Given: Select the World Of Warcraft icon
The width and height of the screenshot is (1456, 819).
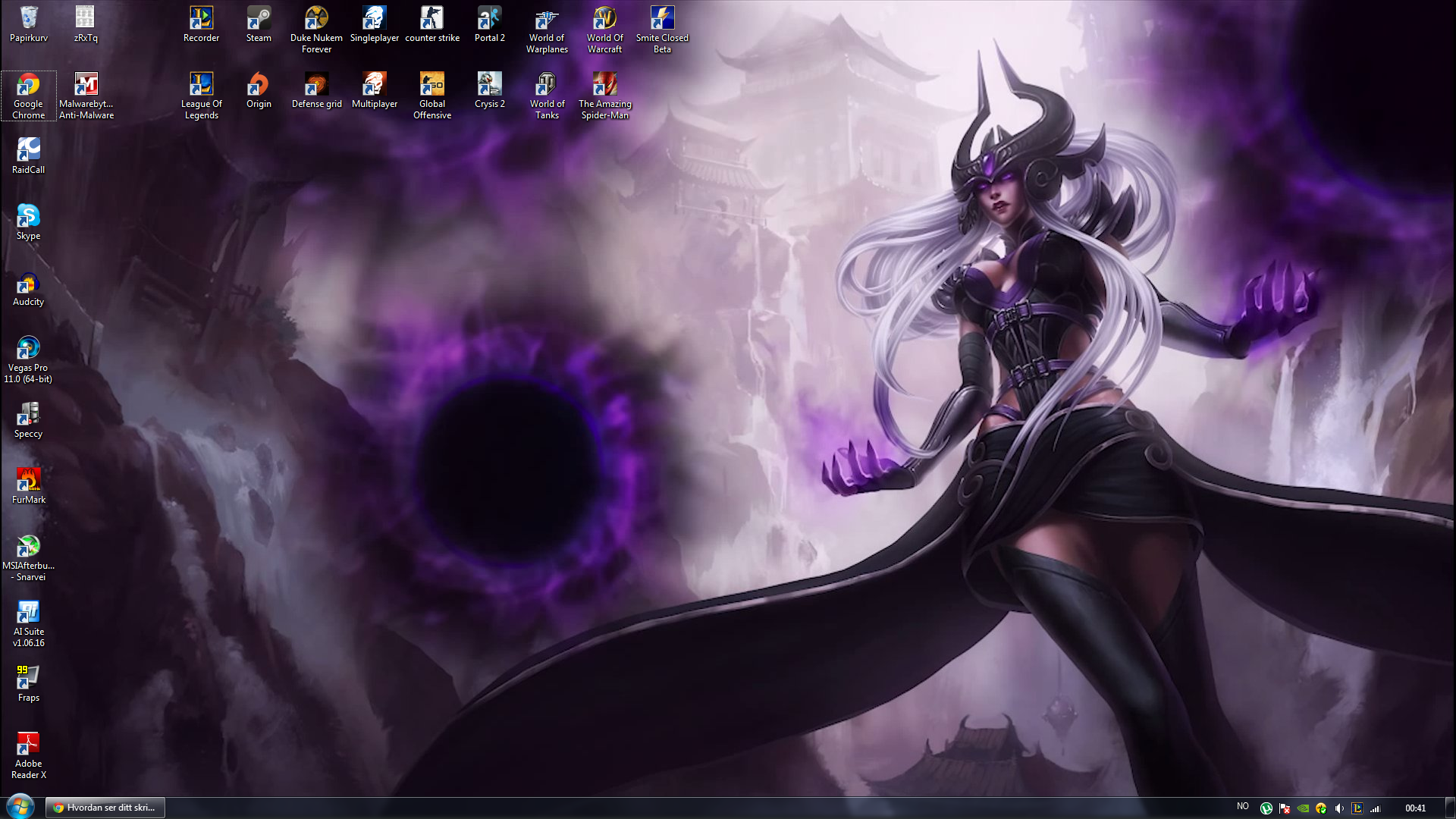Looking at the screenshot, I should tap(604, 30).
